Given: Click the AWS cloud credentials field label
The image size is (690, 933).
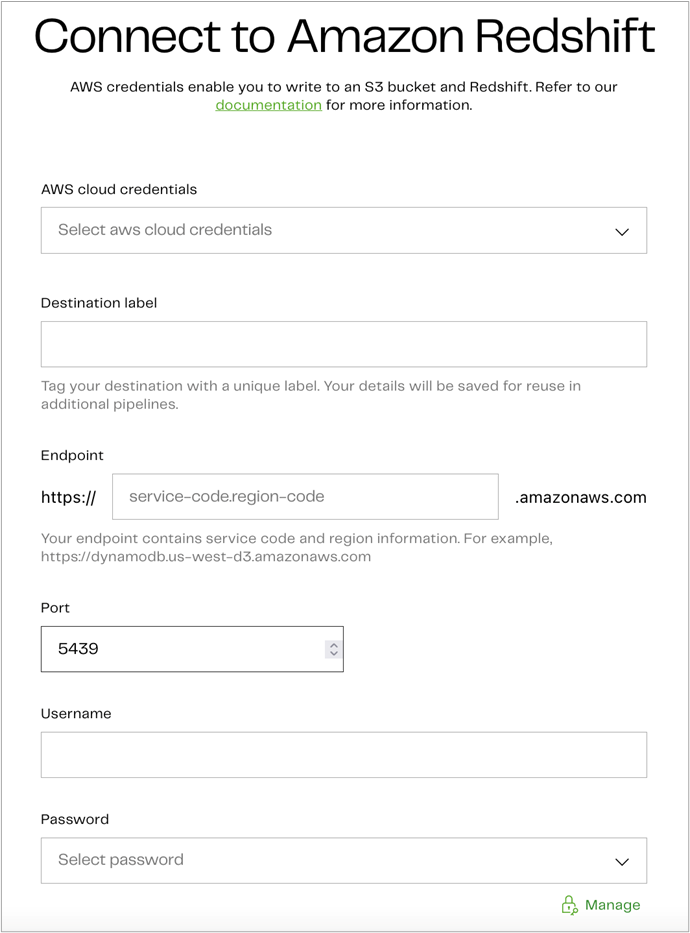Looking at the screenshot, I should [x=119, y=189].
